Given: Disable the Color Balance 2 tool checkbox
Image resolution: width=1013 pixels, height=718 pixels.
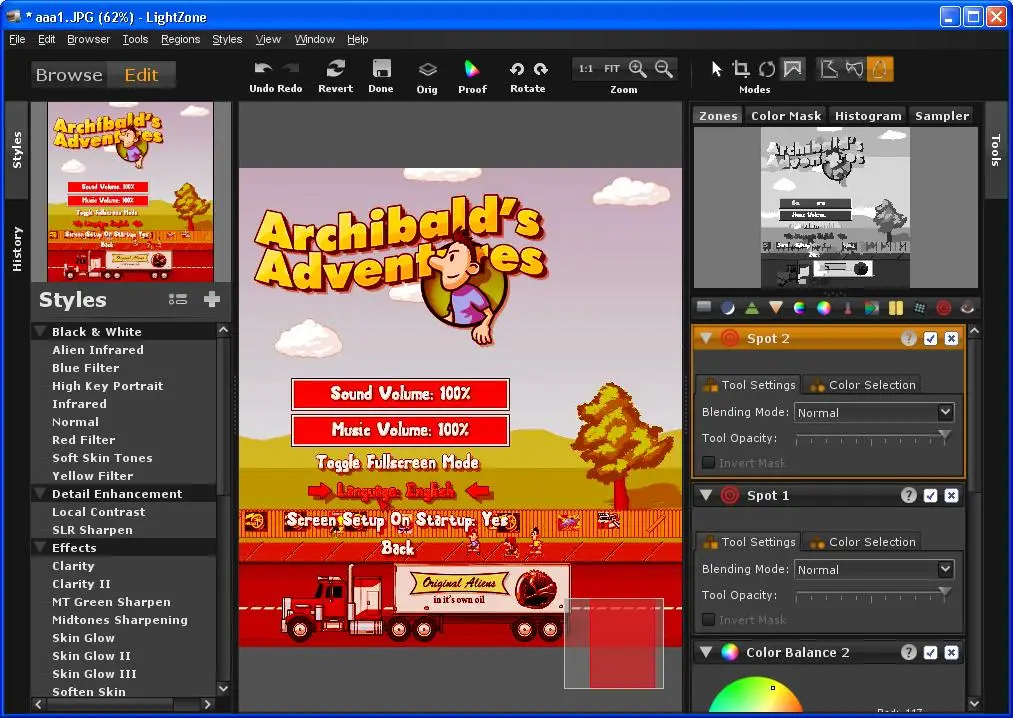Looking at the screenshot, I should 930,653.
